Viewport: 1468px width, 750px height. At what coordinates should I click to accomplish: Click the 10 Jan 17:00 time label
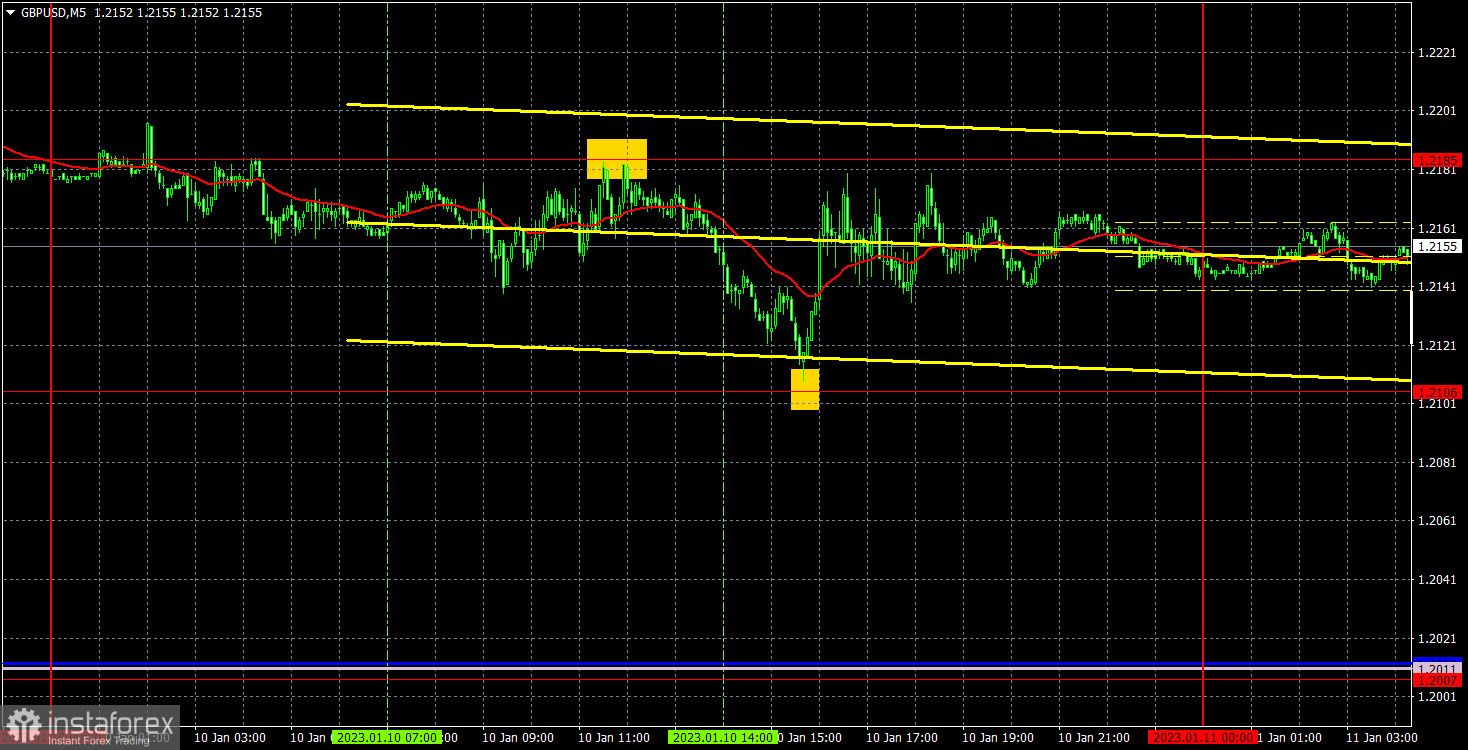(x=902, y=737)
